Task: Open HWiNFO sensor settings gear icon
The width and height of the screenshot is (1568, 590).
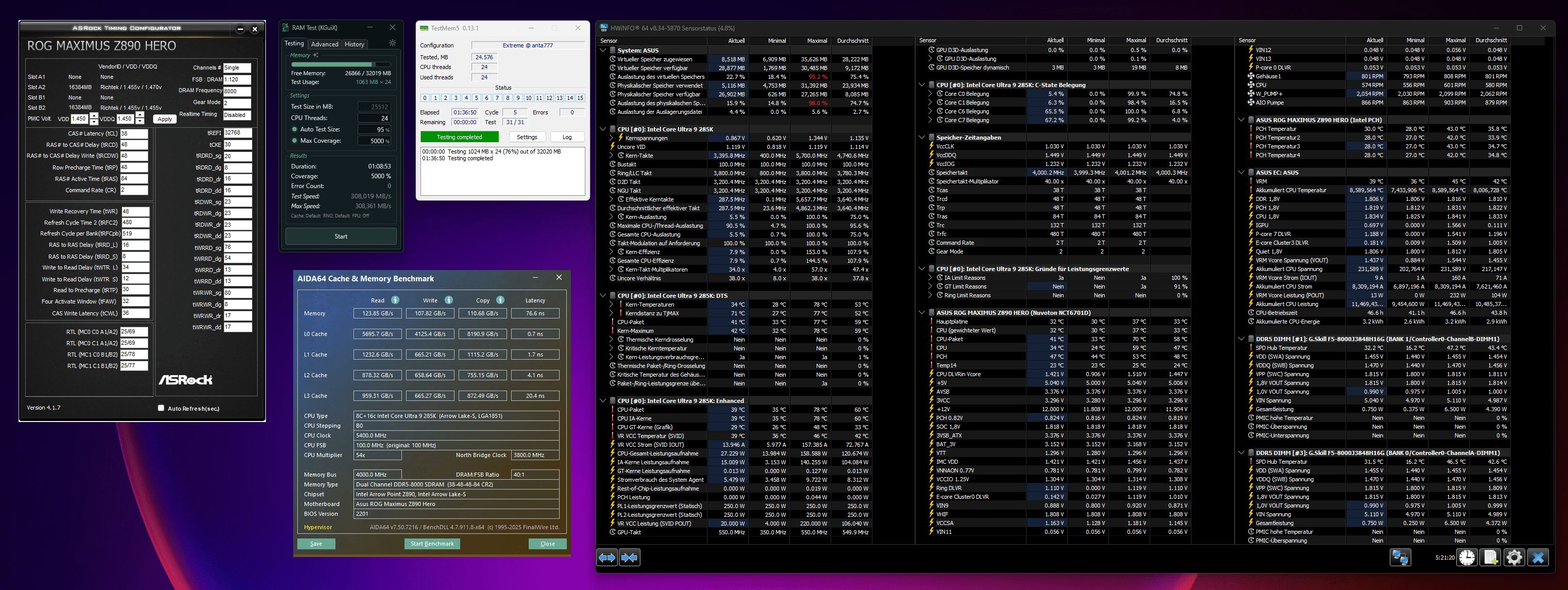Action: 1514,557
